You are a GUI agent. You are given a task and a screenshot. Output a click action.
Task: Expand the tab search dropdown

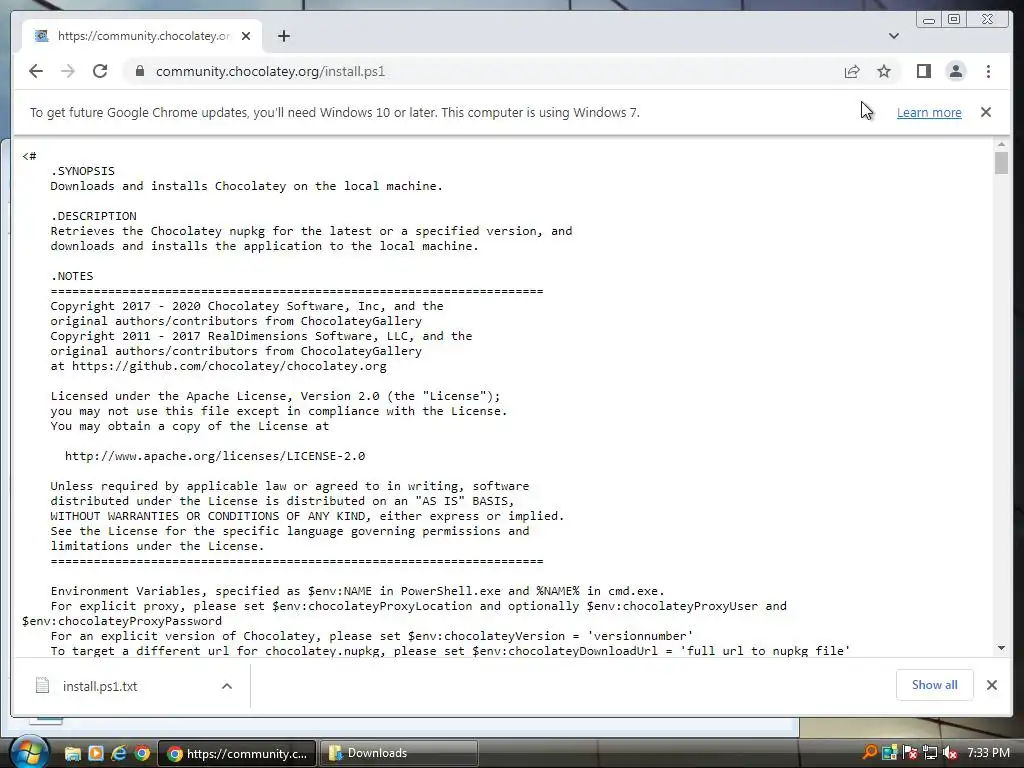pos(894,36)
